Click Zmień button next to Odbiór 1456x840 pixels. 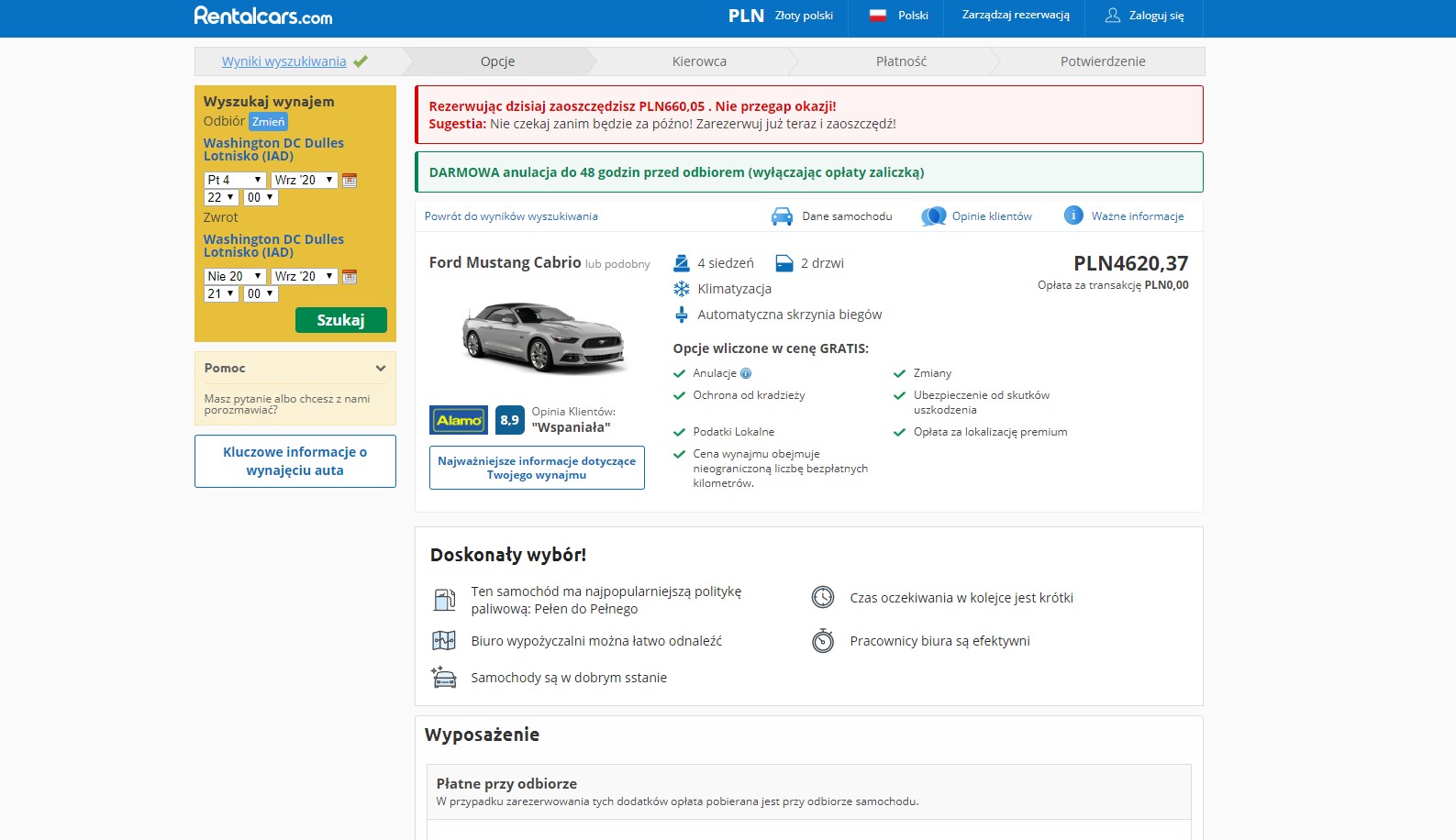click(268, 122)
